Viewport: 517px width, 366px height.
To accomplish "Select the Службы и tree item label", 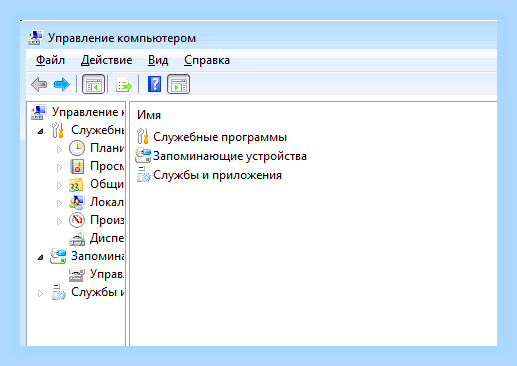I will tap(98, 292).
